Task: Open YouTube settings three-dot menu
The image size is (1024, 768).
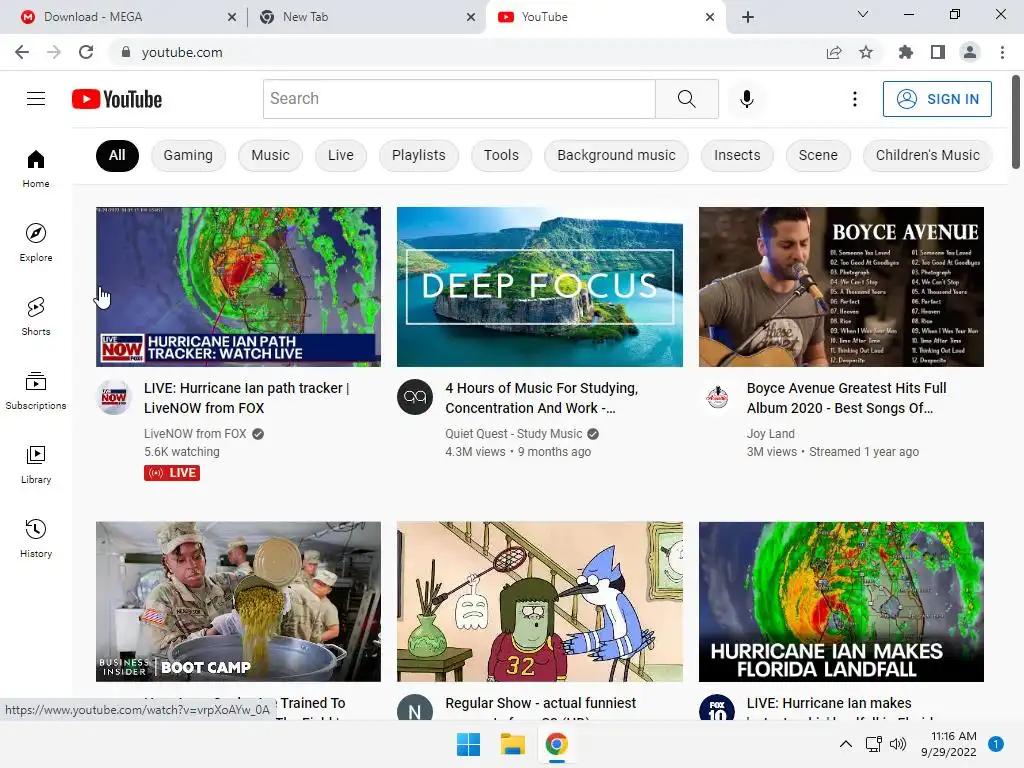Action: [x=854, y=99]
